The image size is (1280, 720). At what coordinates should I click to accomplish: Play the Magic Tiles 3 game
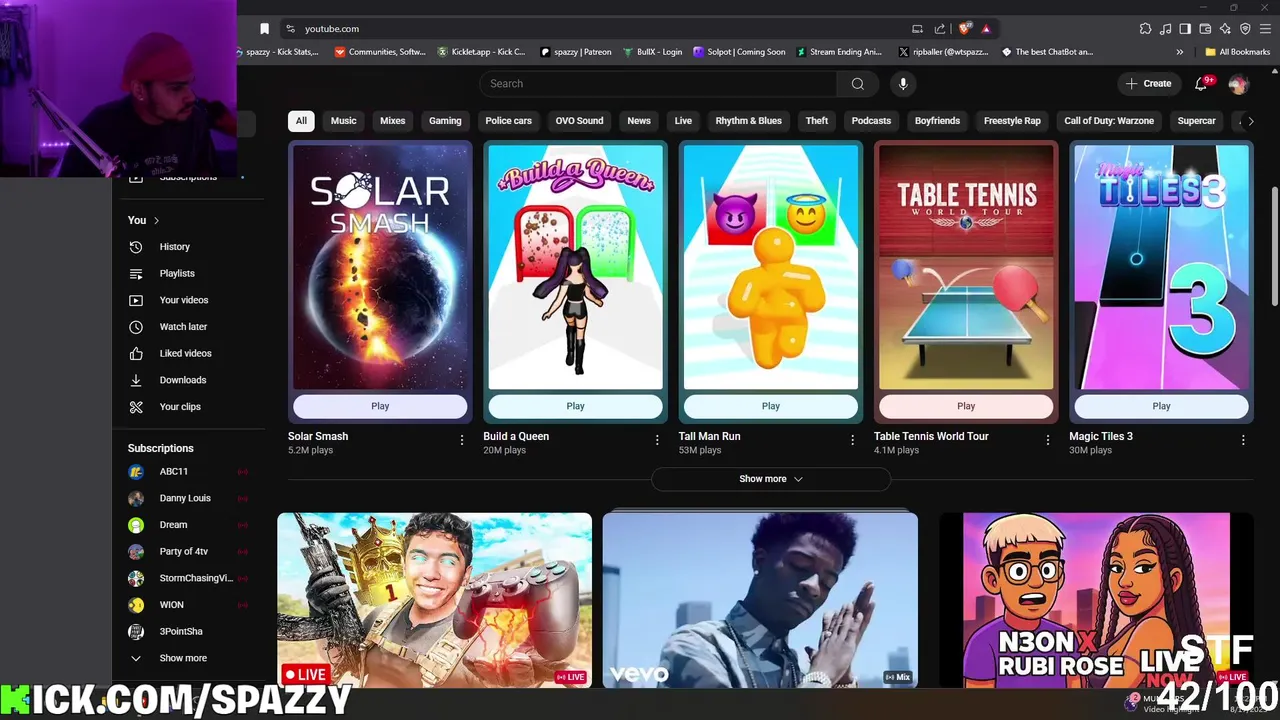pos(1161,406)
